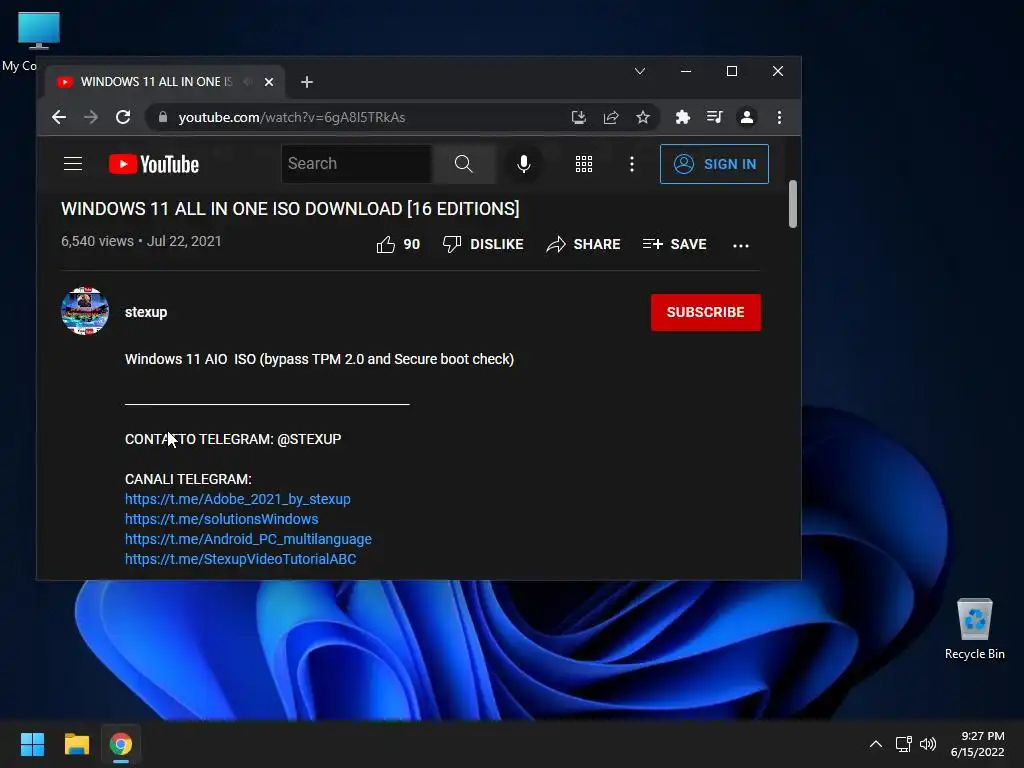Viewport: 1024px width, 768px height.
Task: Select the Recycle Bin desktop icon
Action: pyautogui.click(x=974, y=629)
